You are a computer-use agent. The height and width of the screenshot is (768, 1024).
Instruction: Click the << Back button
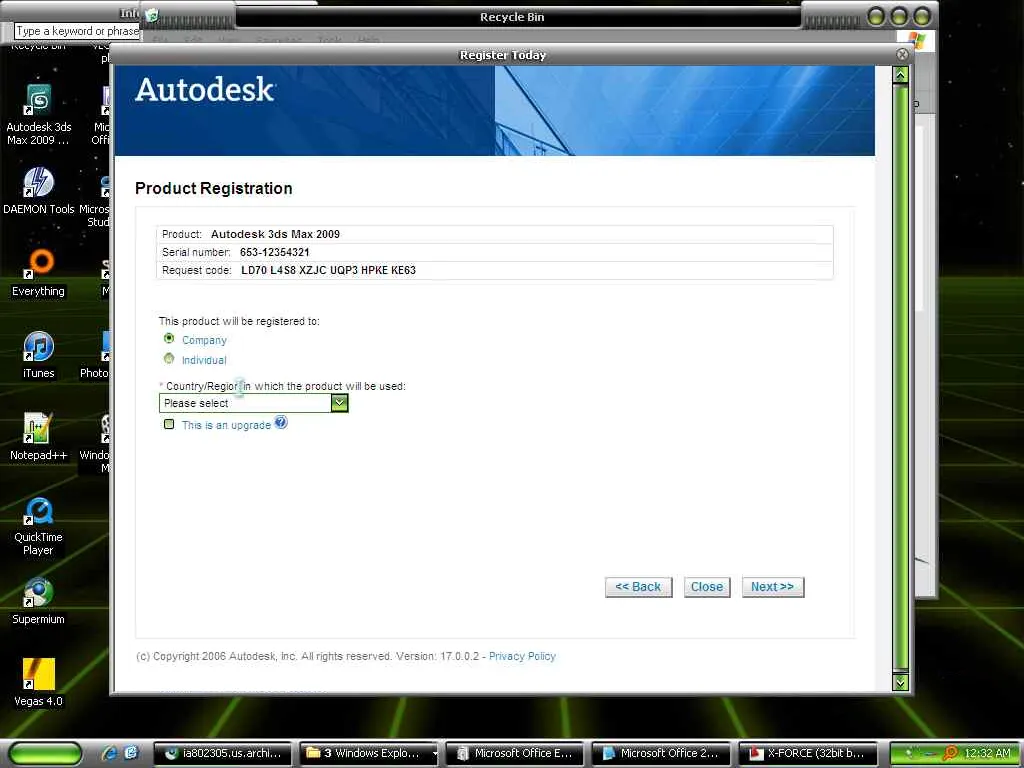click(x=638, y=587)
